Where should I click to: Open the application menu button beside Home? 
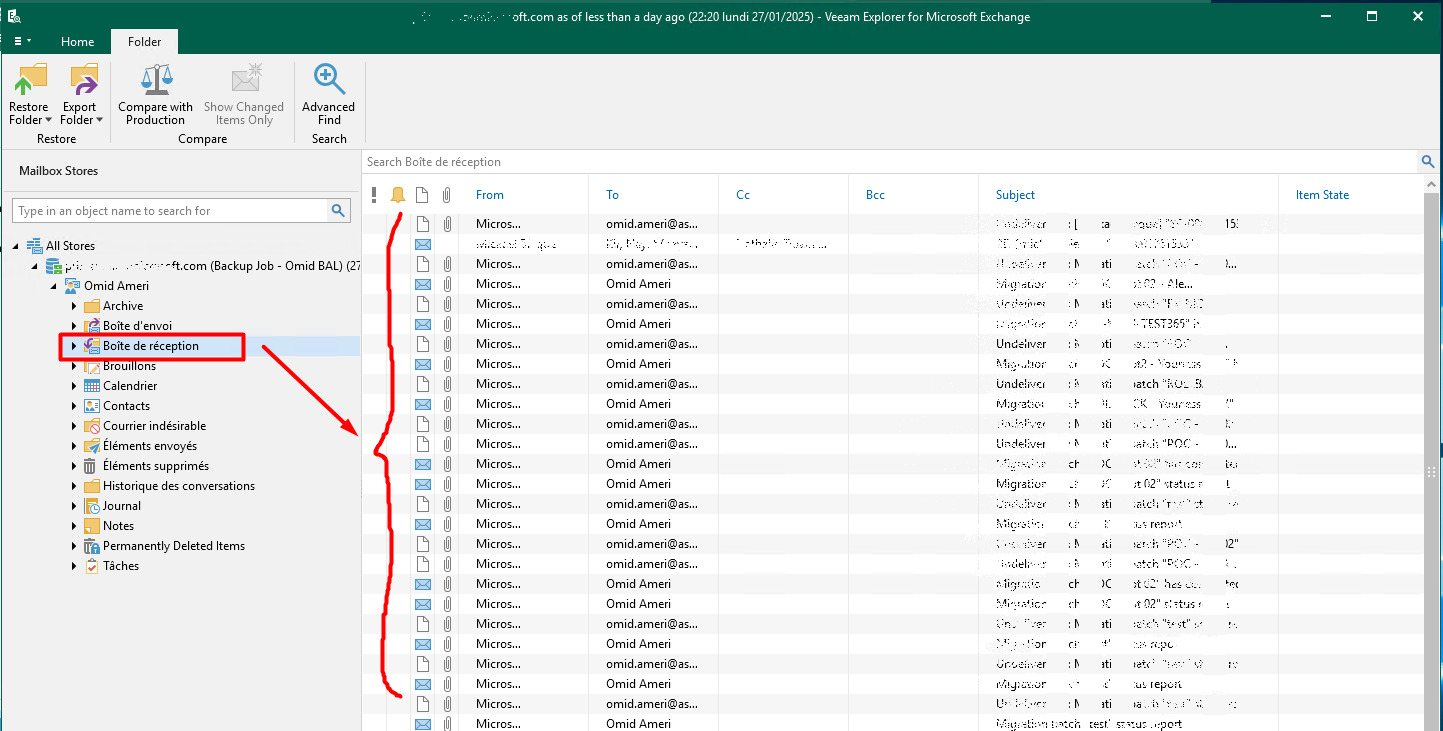[x=22, y=41]
